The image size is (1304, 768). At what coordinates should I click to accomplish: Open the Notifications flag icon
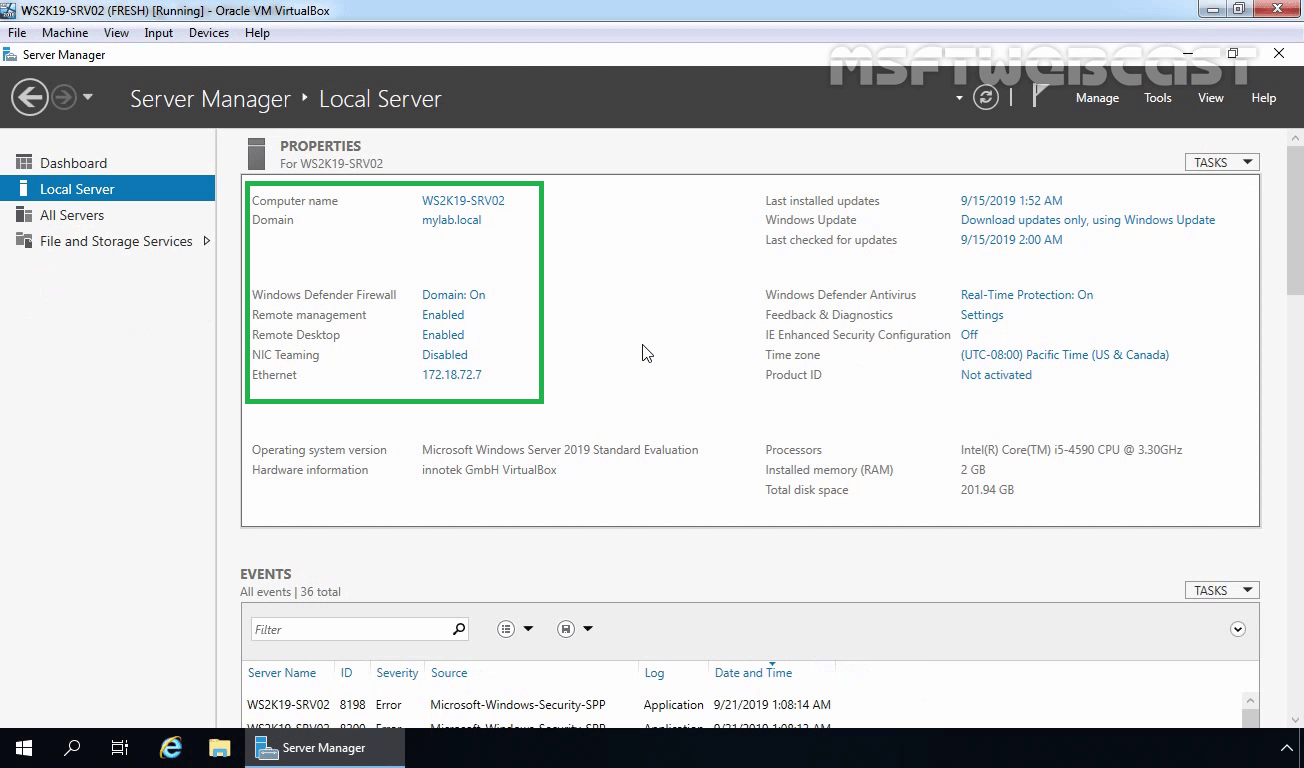(x=1040, y=96)
